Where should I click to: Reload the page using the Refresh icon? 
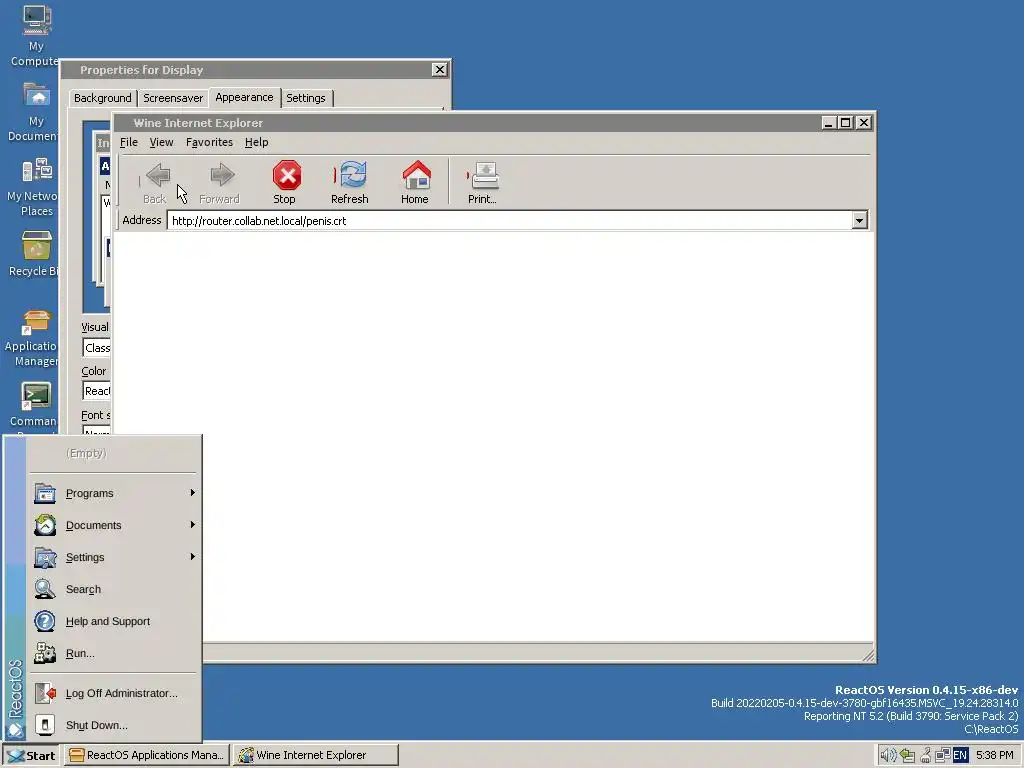(353, 174)
